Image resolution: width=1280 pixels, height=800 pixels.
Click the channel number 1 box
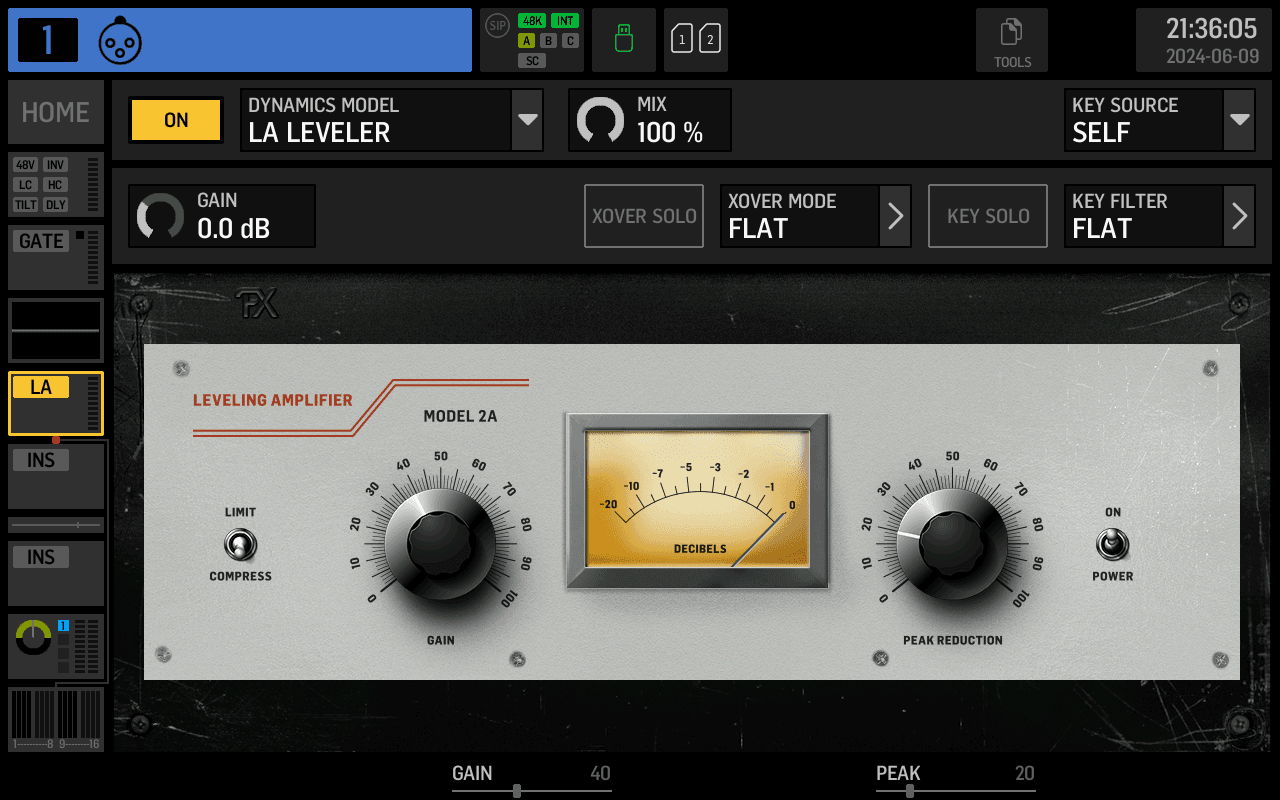tap(48, 40)
